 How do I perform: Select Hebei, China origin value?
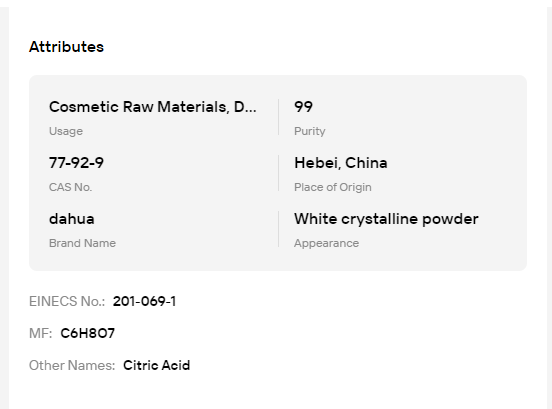click(x=340, y=163)
